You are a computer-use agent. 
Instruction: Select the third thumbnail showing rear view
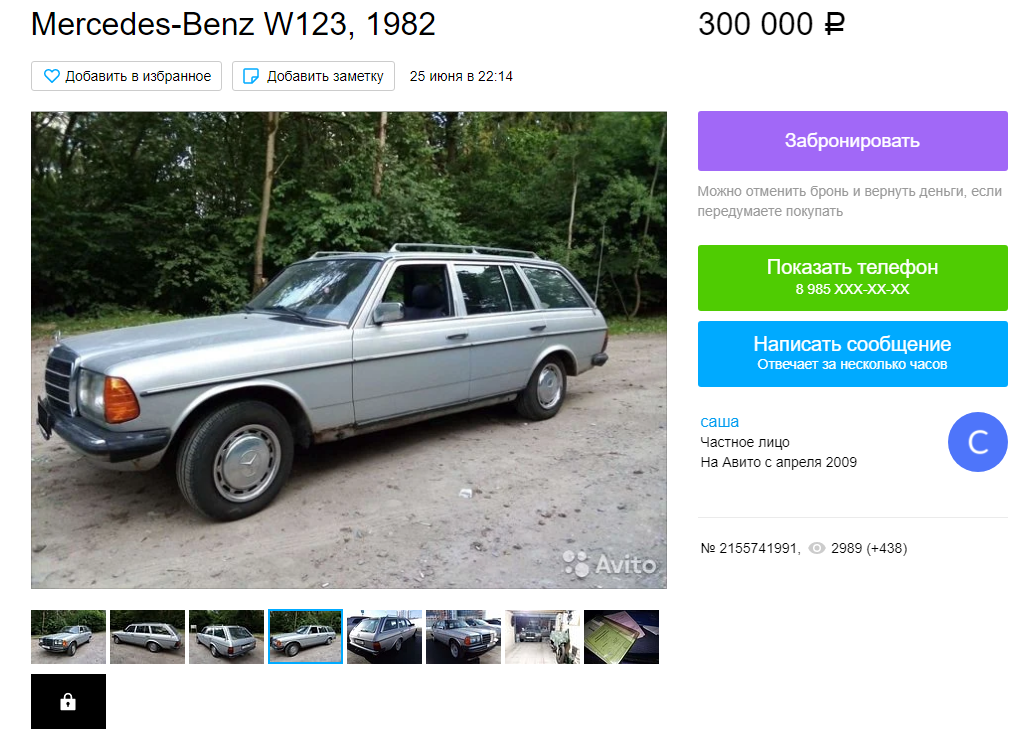226,637
